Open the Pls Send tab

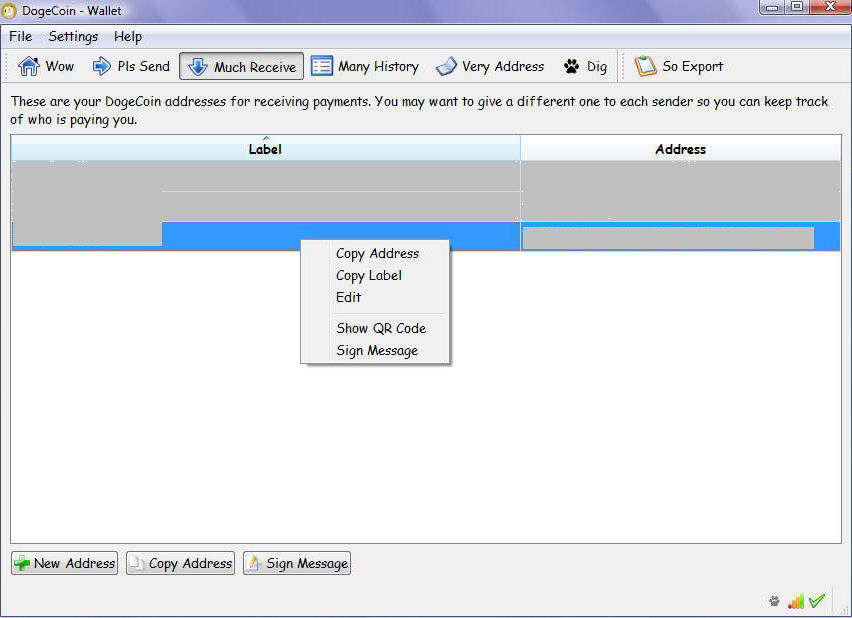tap(131, 67)
